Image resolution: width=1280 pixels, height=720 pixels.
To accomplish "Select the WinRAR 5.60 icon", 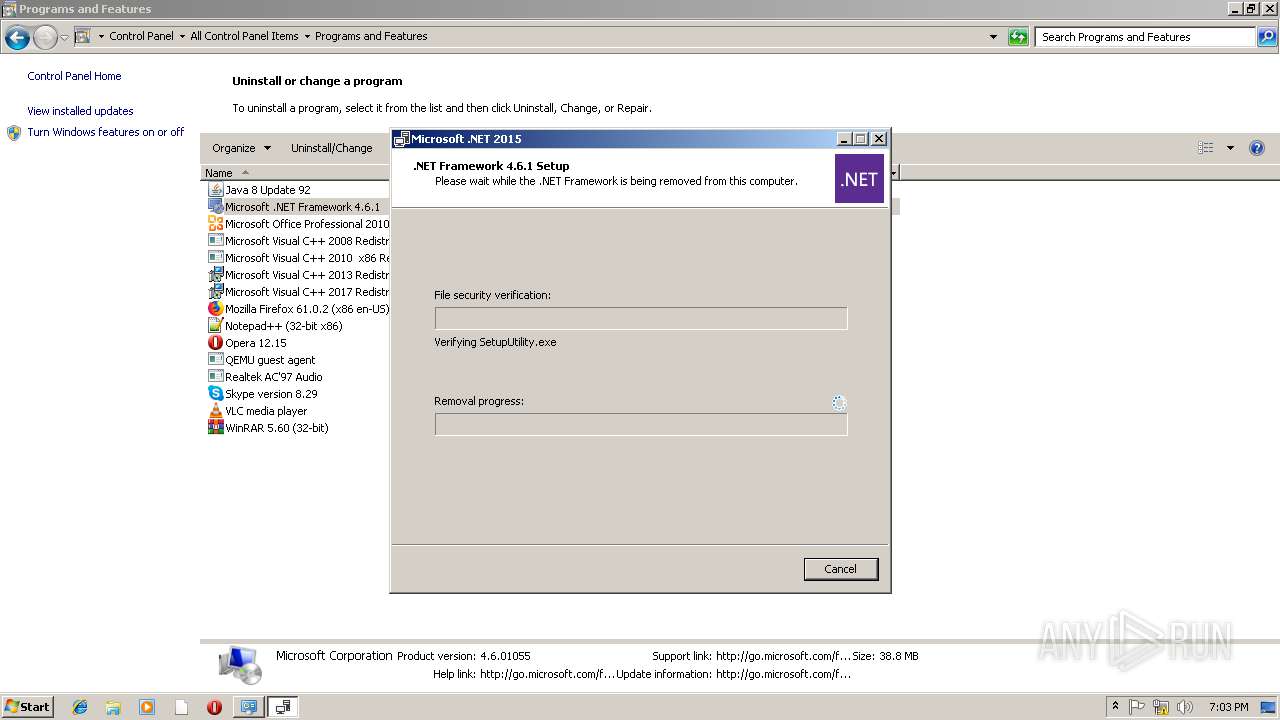I will [215, 428].
